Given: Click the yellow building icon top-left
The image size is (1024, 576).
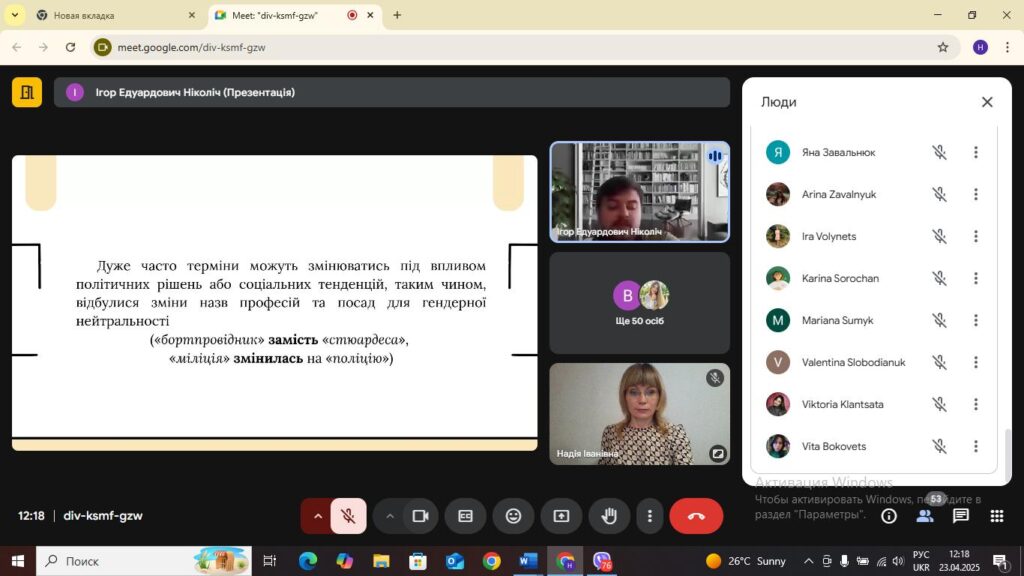Looking at the screenshot, I should tap(27, 92).
